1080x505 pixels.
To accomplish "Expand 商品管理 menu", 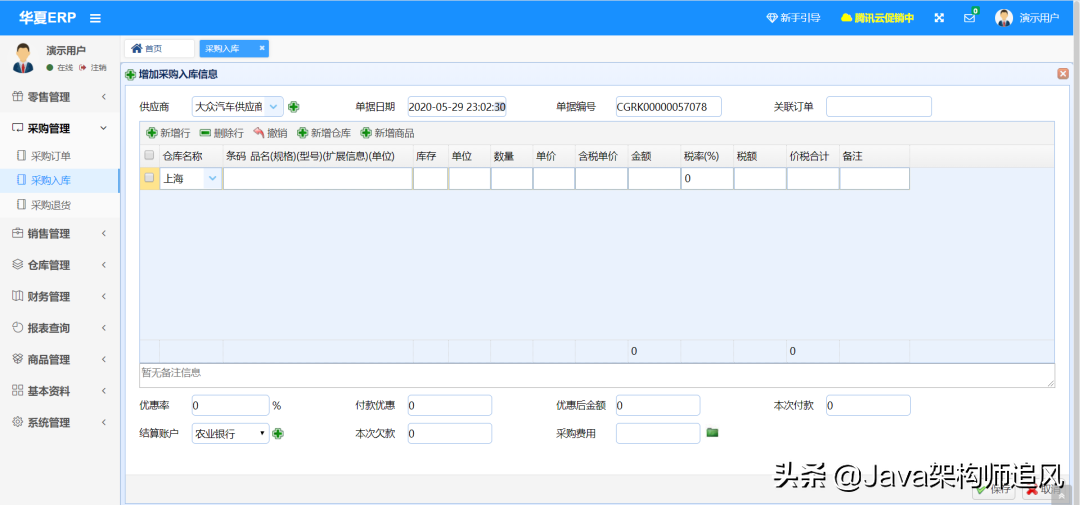I will tap(60, 360).
